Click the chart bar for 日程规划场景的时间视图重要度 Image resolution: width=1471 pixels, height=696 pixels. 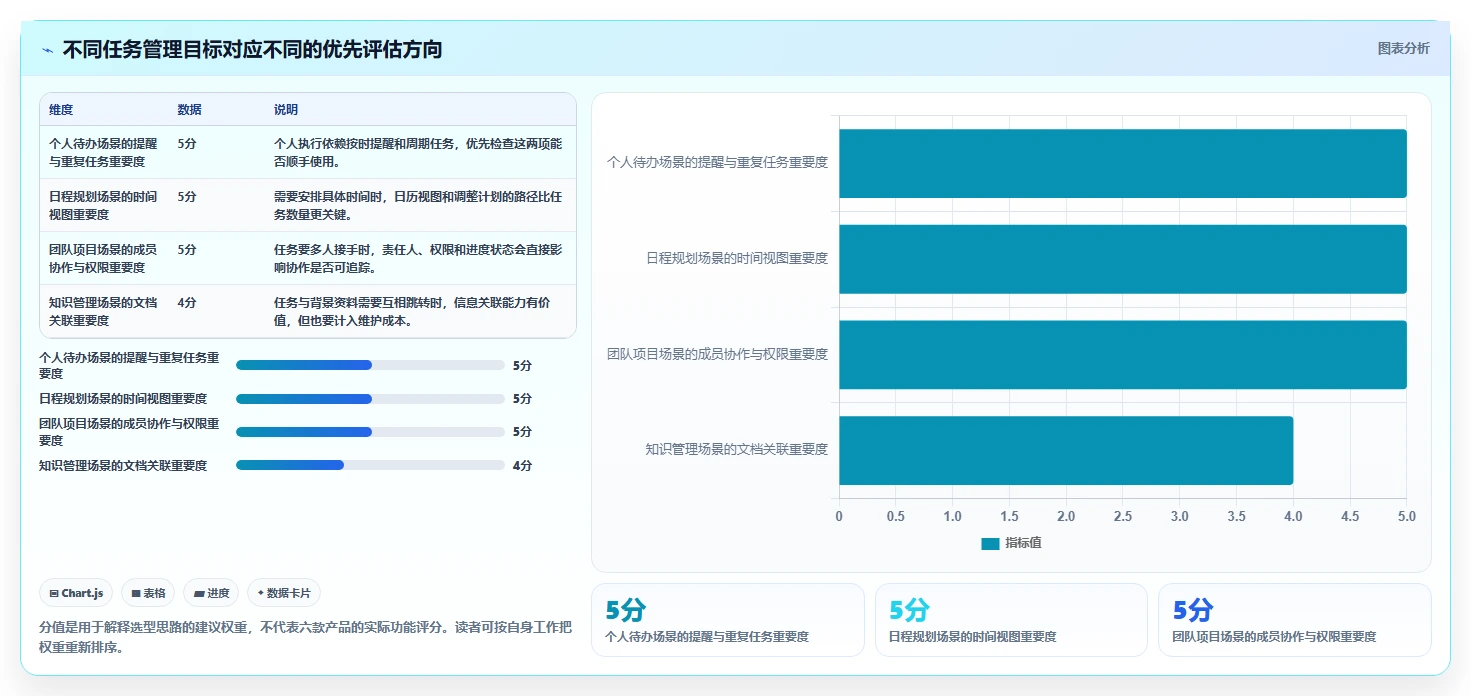click(1123, 259)
